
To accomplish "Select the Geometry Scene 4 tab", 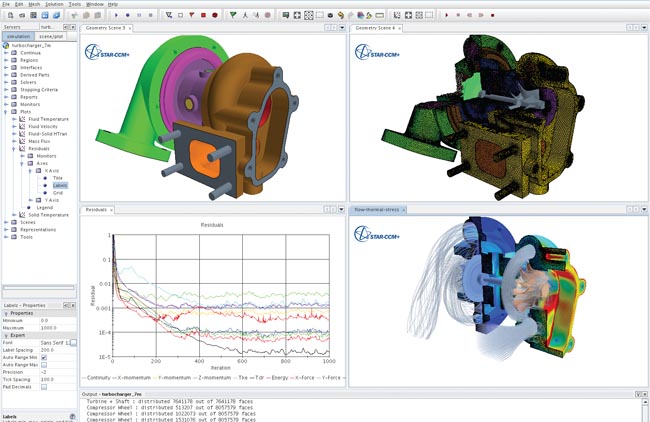I will pos(376,28).
